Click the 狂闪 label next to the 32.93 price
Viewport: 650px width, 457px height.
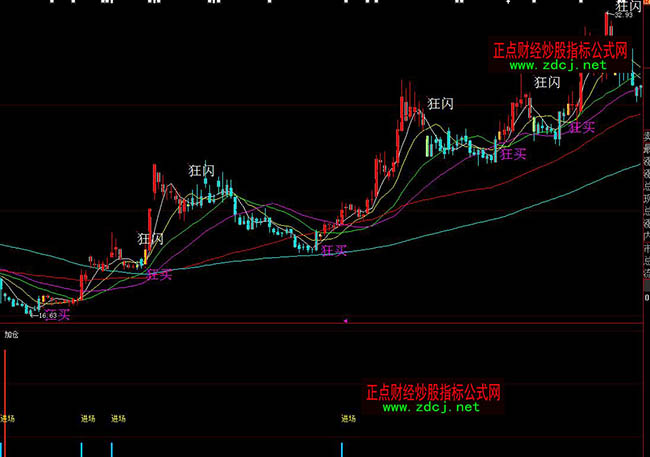(629, 7)
